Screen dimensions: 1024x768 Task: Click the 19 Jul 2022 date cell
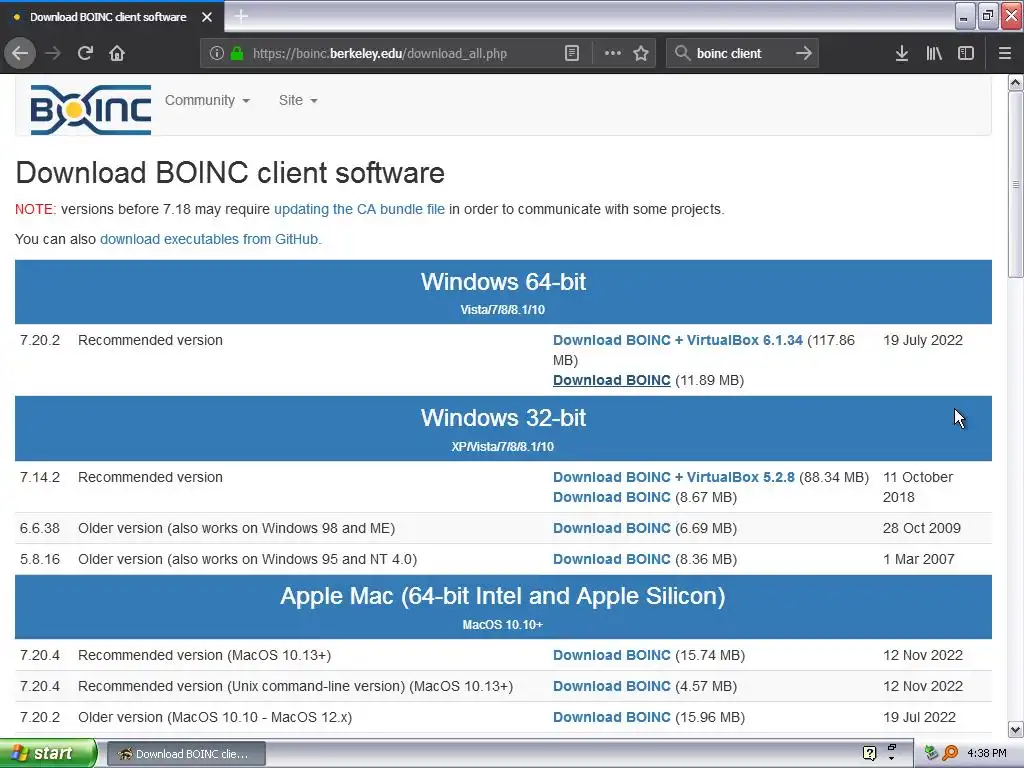pyautogui.click(x=920, y=717)
